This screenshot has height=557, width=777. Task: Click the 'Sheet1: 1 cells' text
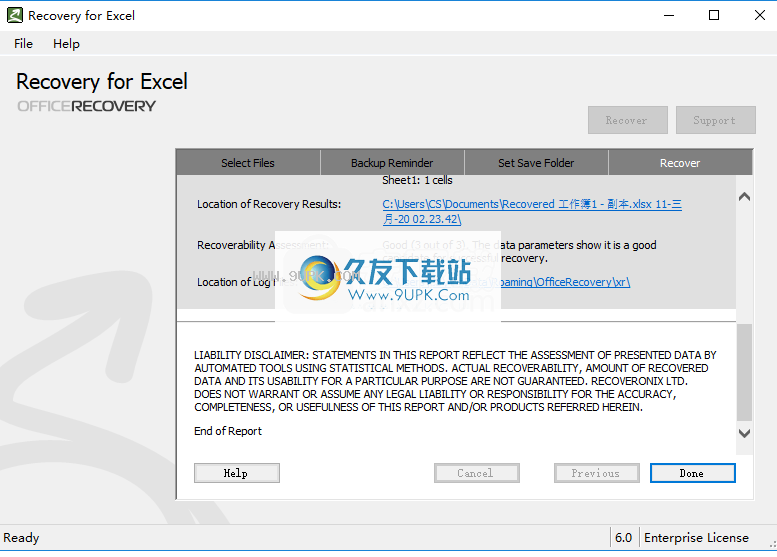point(417,180)
